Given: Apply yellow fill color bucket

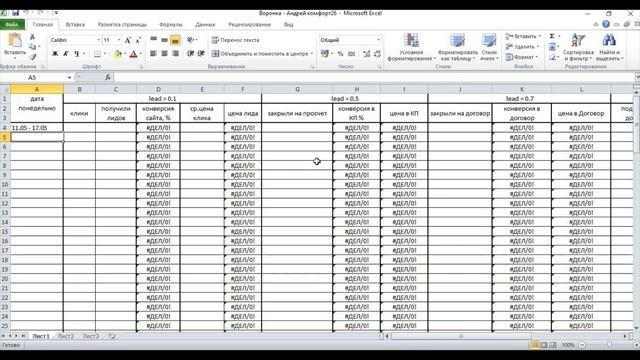Looking at the screenshot, I should (x=118, y=53).
